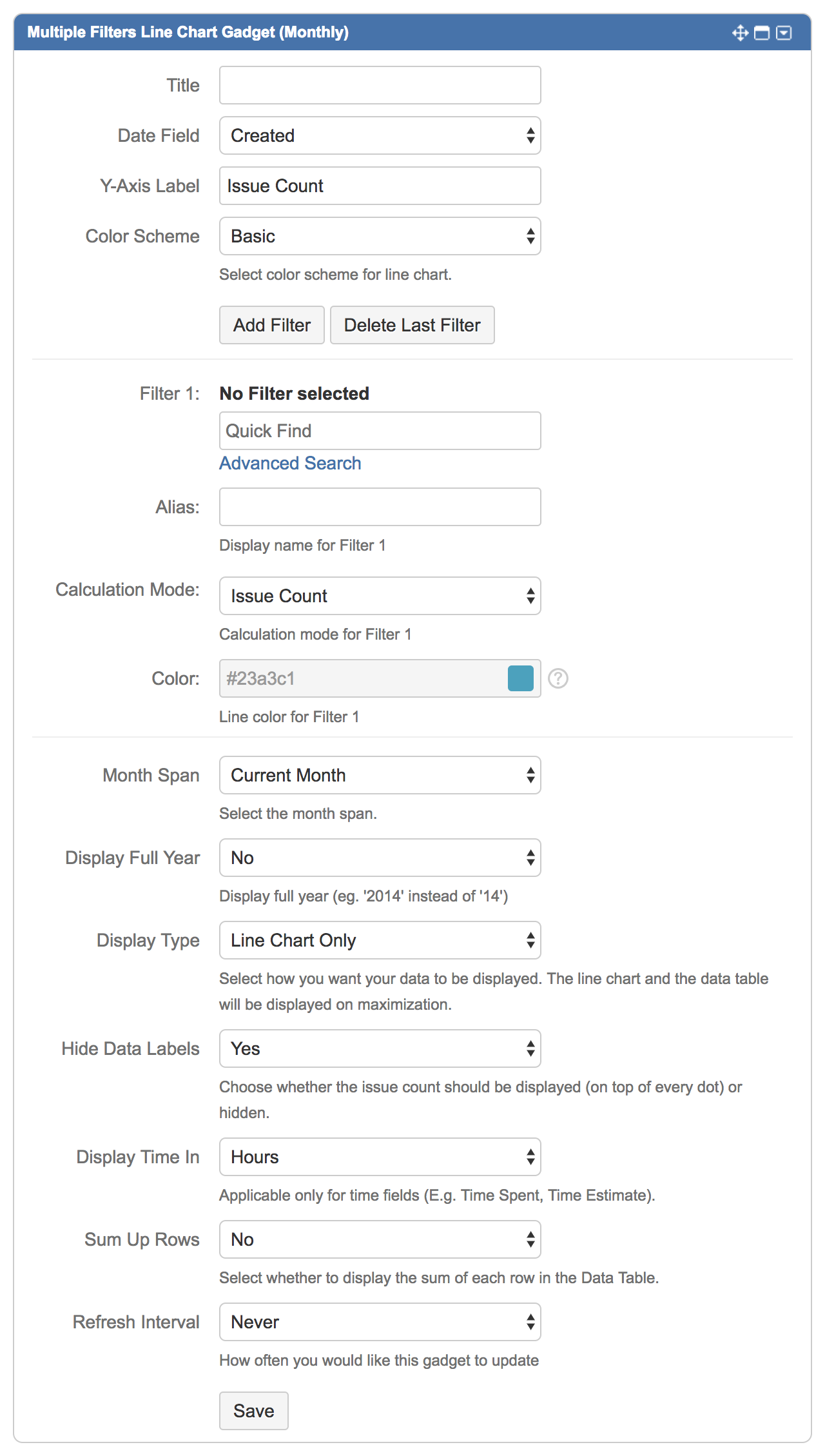Open the Display Time In dropdown

tap(380, 1157)
